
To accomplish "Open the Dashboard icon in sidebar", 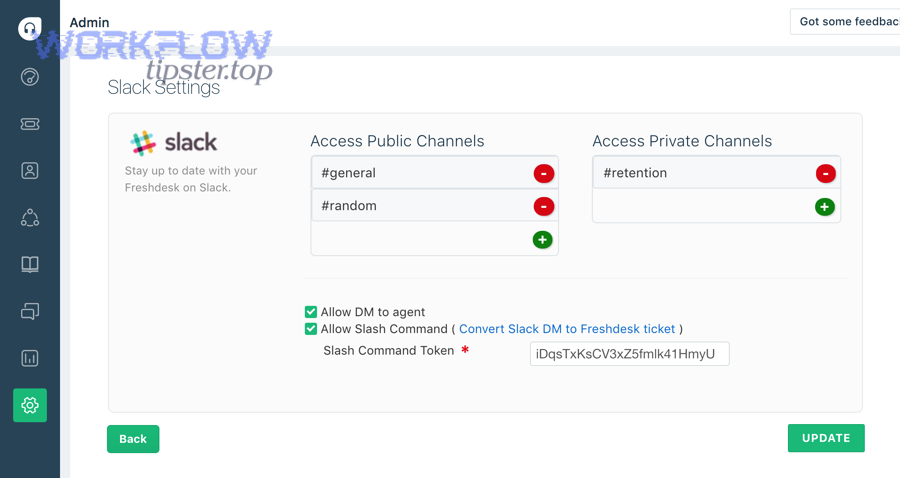I will tap(30, 77).
